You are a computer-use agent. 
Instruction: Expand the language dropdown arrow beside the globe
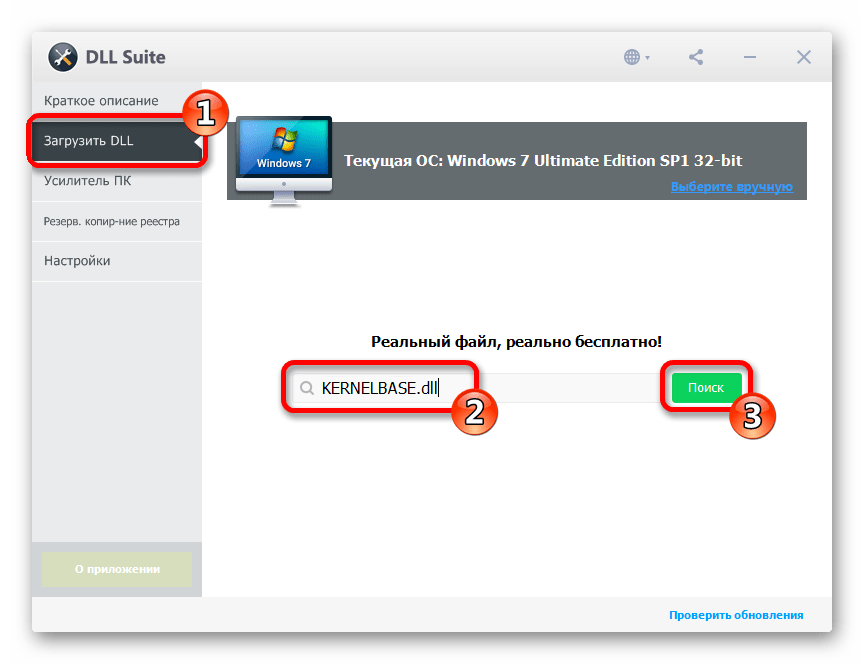647,57
